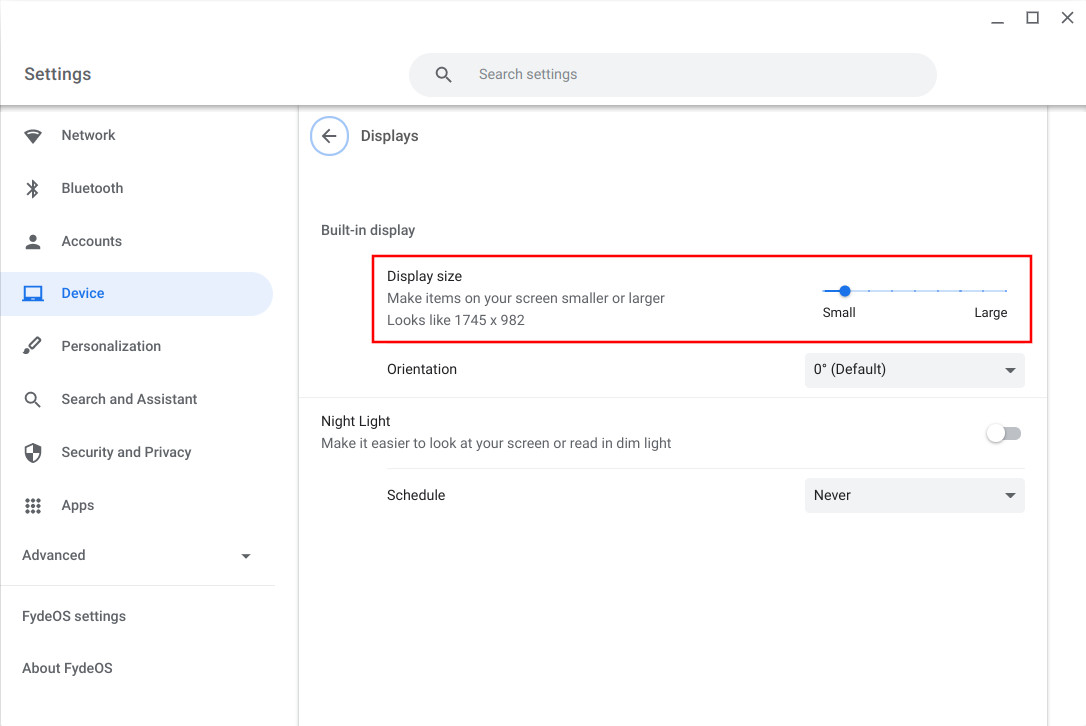Open the Orientation dropdown
The image size is (1086, 726).
914,370
